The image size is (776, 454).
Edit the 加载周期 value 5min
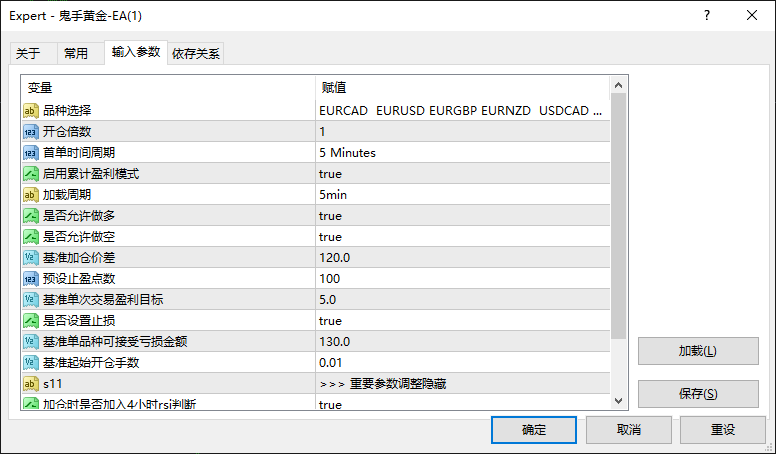pos(463,195)
